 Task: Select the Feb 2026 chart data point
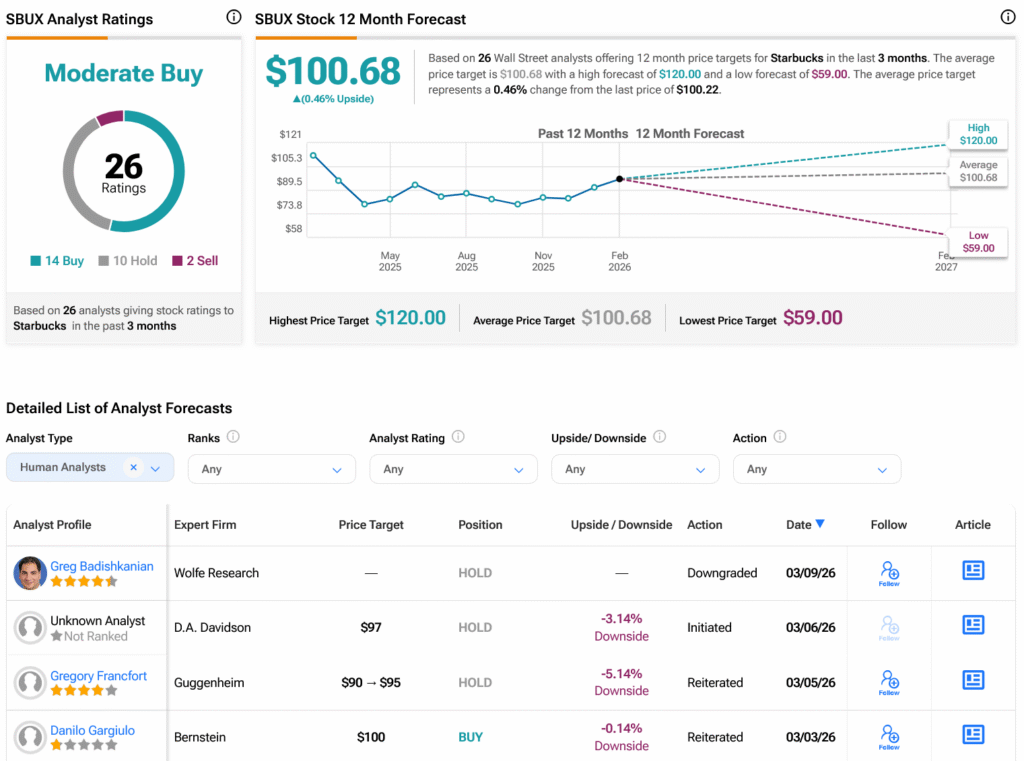click(620, 178)
